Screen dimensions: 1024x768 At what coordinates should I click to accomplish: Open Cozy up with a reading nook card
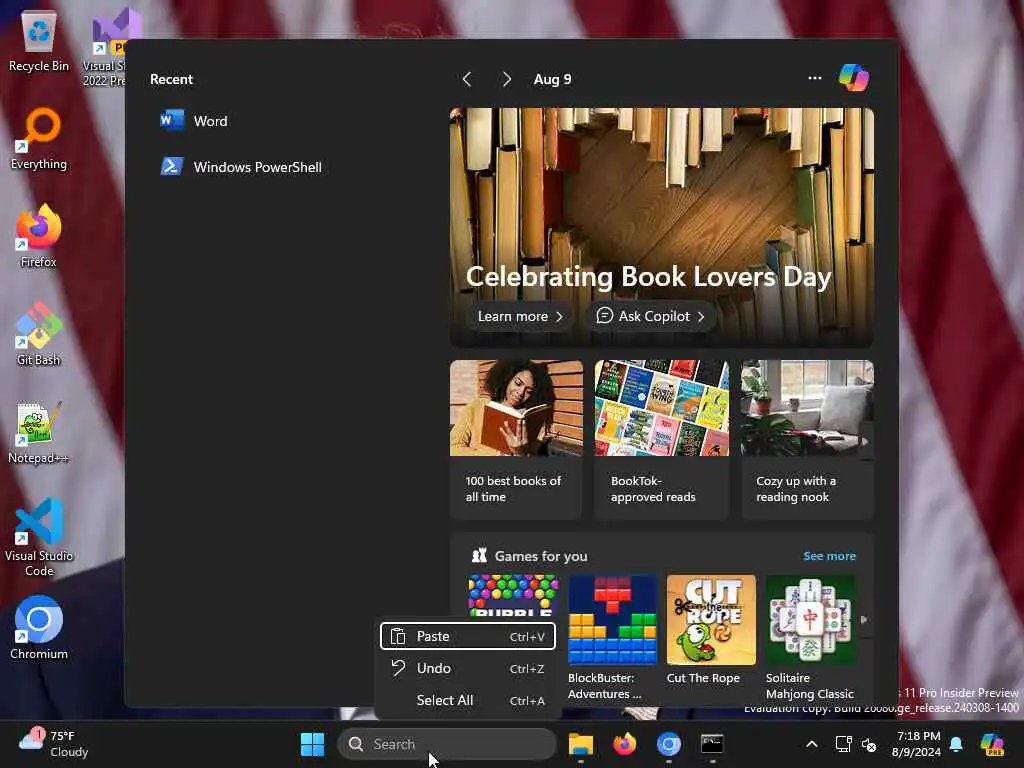coord(807,439)
